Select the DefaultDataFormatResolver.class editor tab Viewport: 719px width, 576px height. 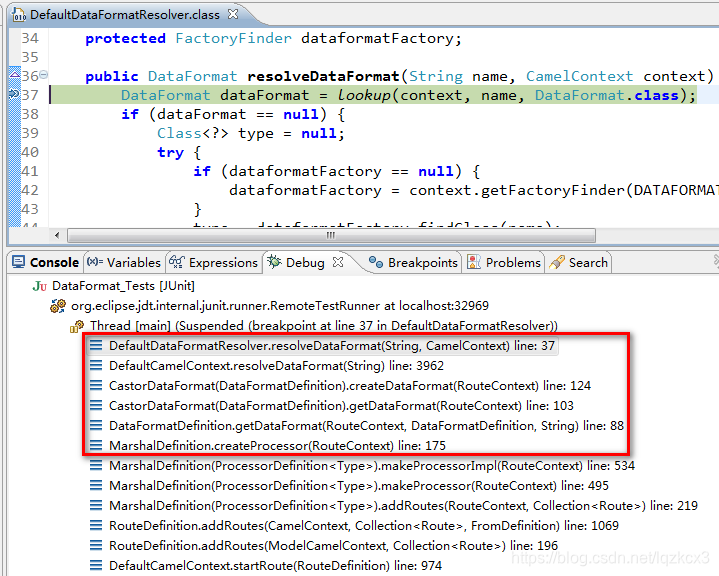click(x=125, y=15)
